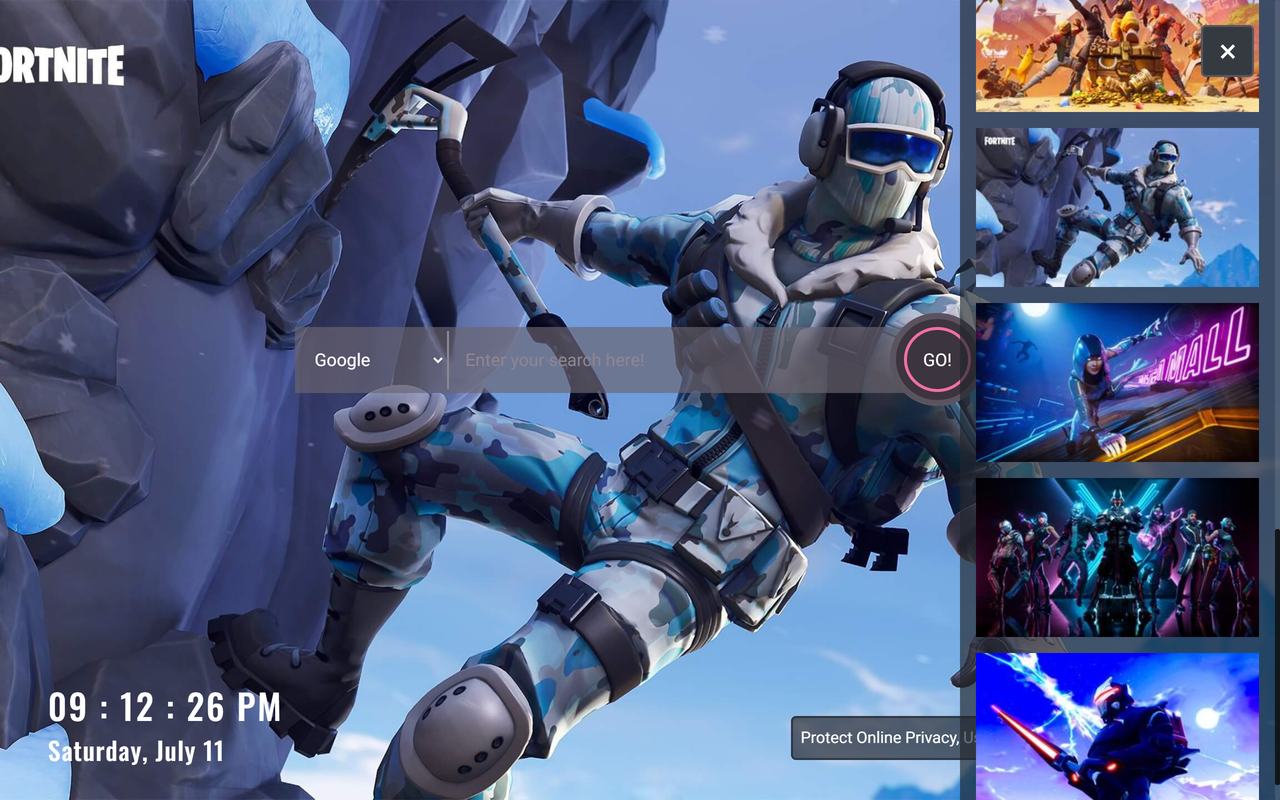Choose the snow climber wallpaper thumbnail
The image size is (1280, 800).
[x=1117, y=207]
